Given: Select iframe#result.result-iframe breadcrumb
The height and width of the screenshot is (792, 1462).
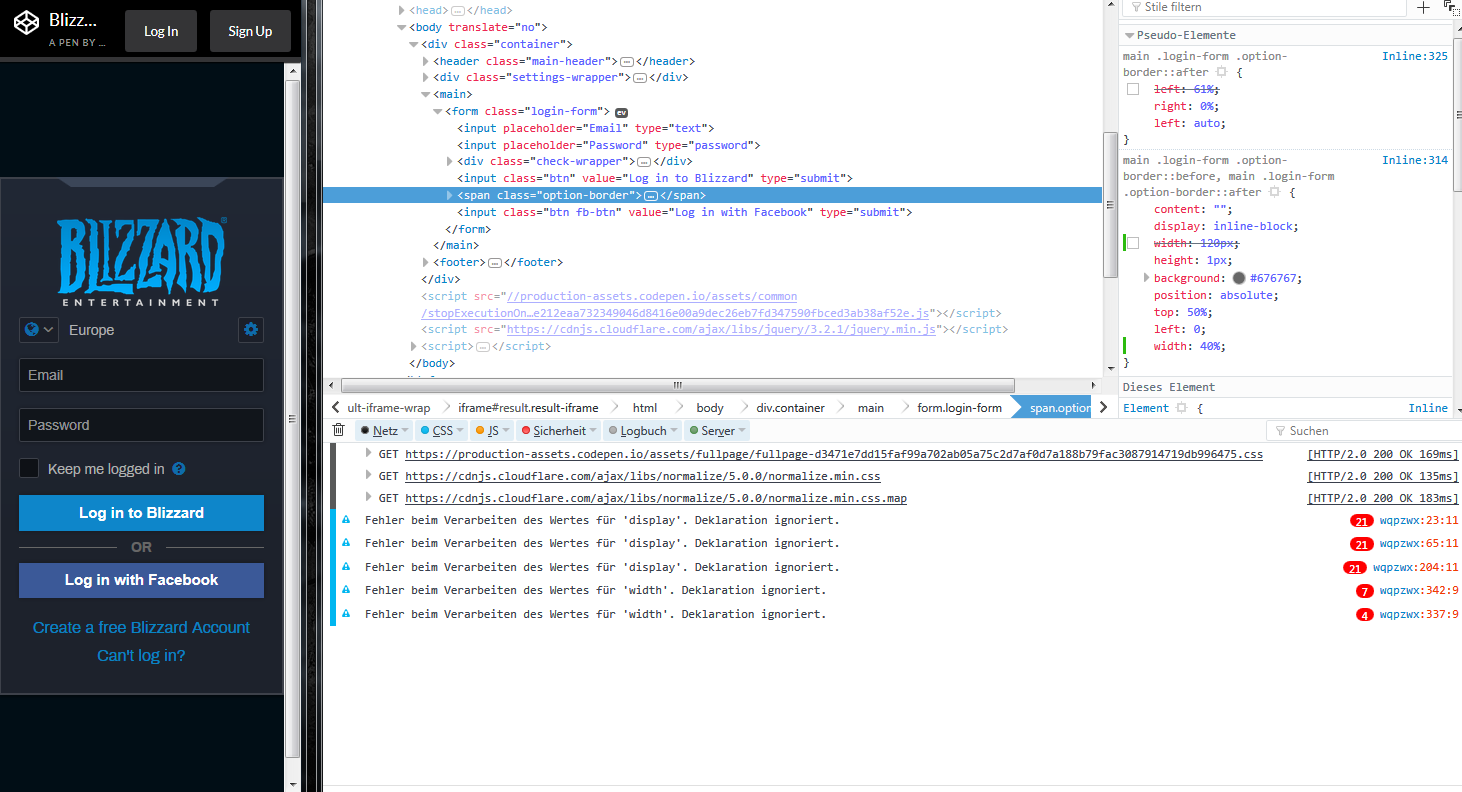Looking at the screenshot, I should 528,408.
